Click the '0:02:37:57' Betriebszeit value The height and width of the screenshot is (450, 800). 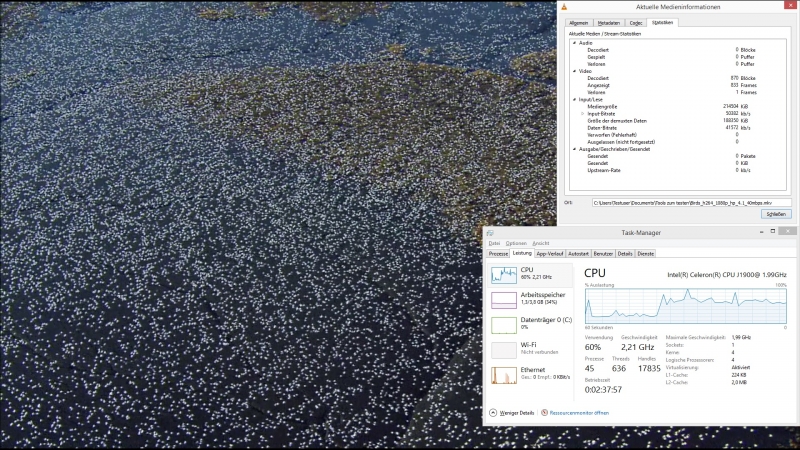pyautogui.click(x=603, y=389)
